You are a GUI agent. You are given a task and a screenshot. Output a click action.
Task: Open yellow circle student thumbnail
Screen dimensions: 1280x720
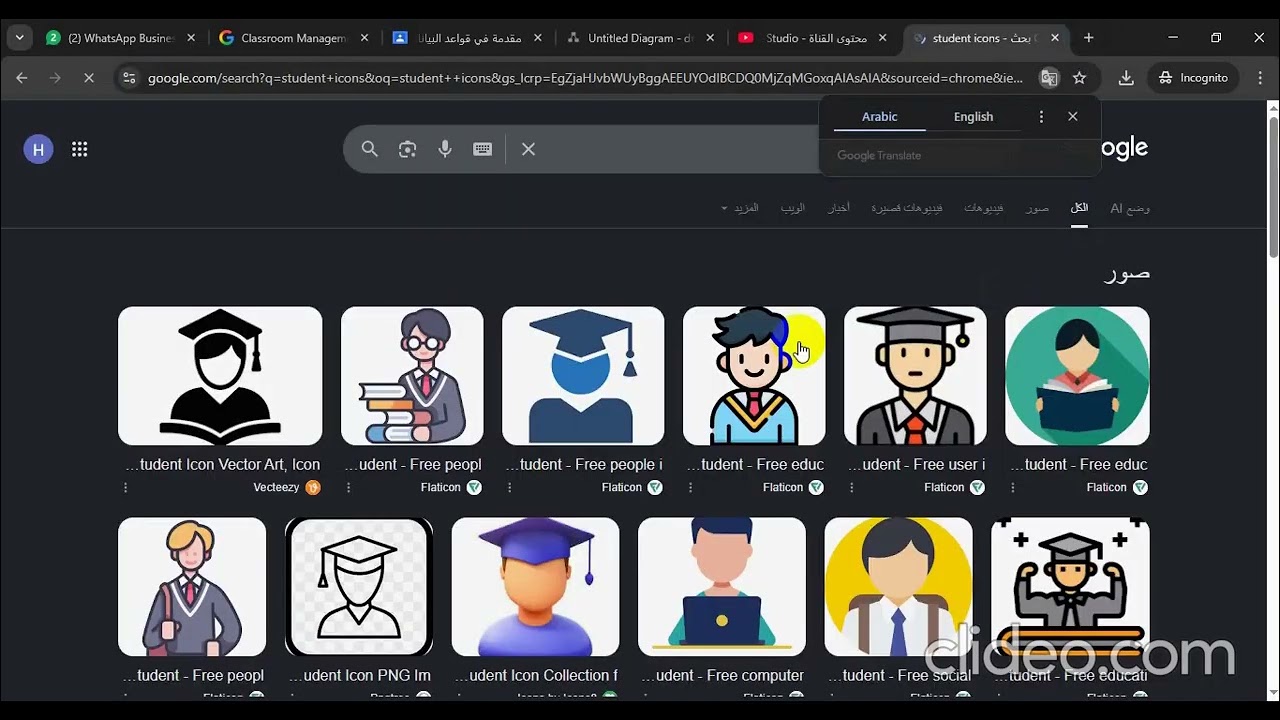898,587
